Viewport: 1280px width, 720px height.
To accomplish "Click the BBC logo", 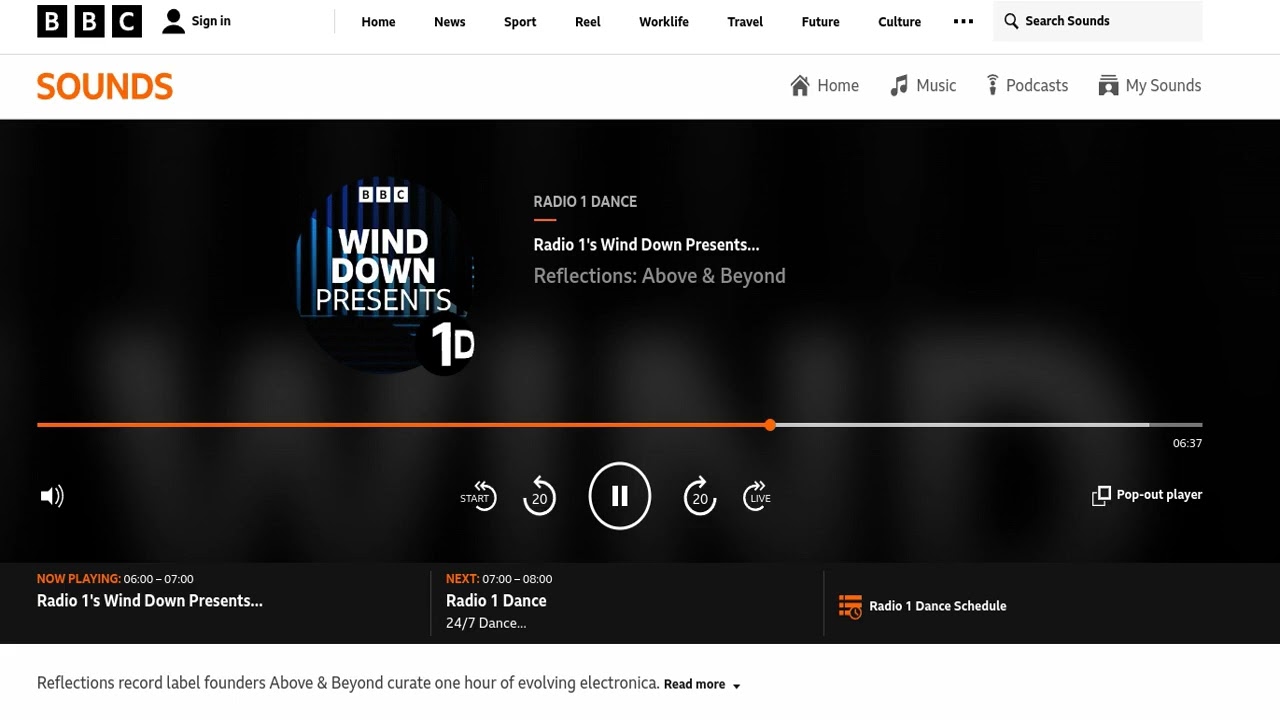I will [89, 21].
